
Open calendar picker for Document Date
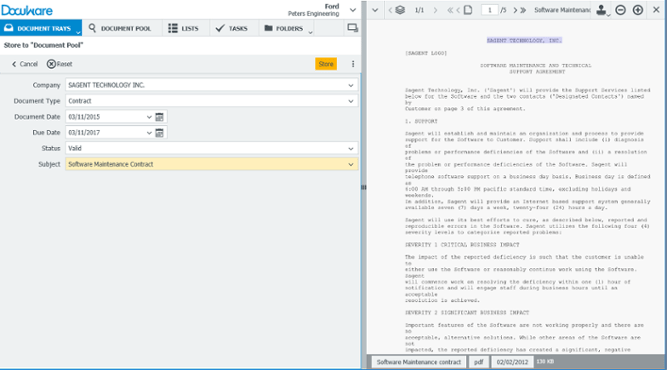(x=160, y=117)
